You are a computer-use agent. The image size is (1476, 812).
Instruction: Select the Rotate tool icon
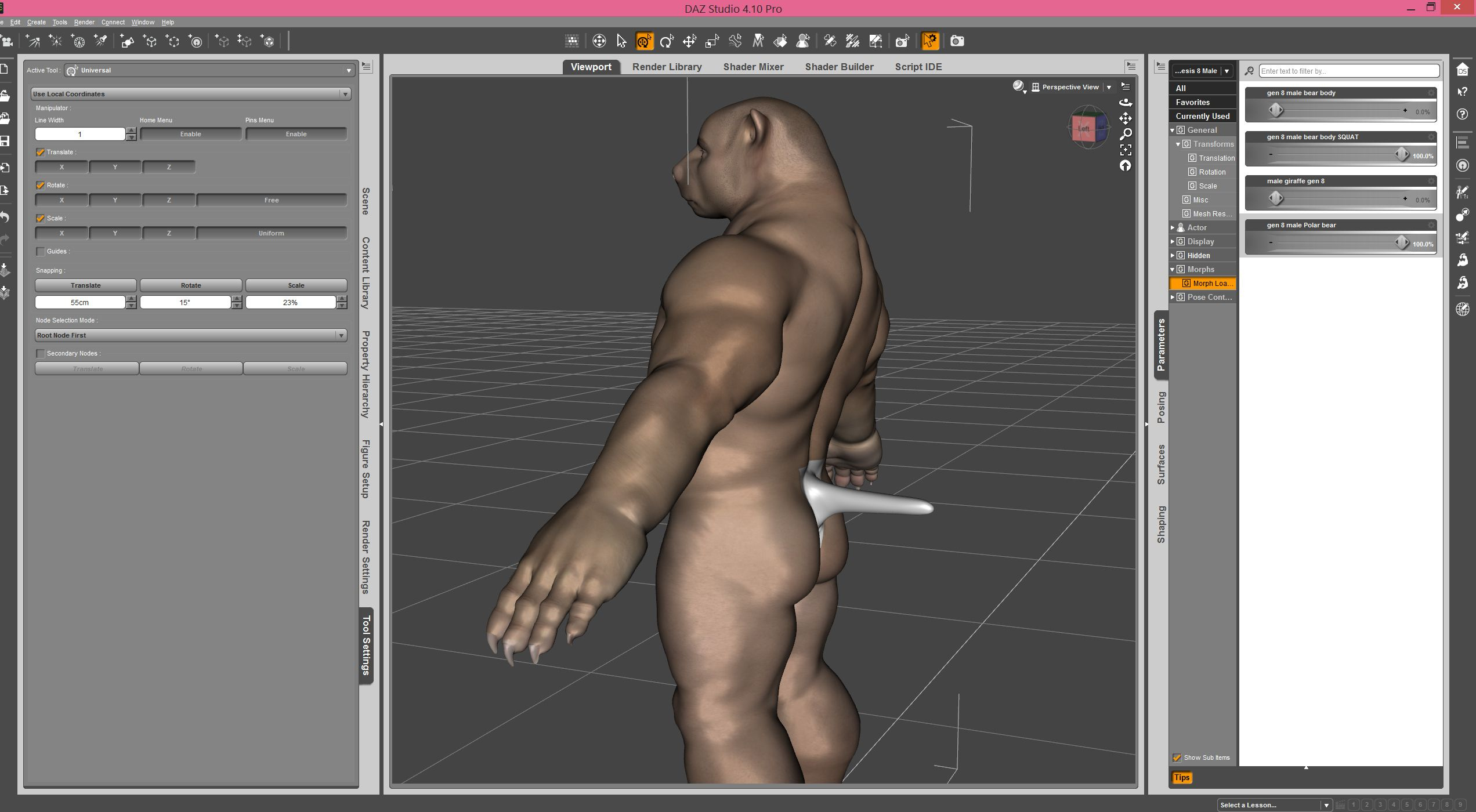[667, 41]
